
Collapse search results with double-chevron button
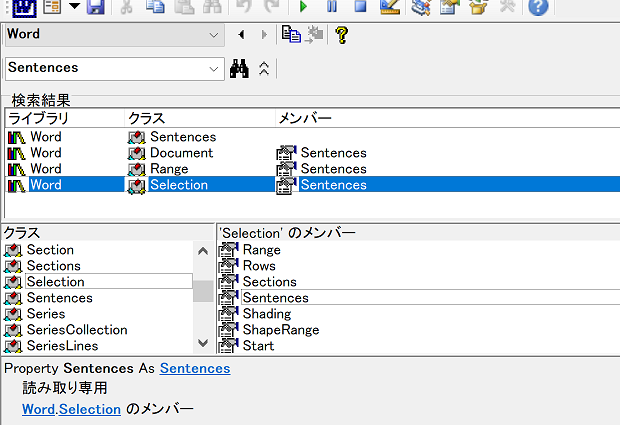[264, 68]
